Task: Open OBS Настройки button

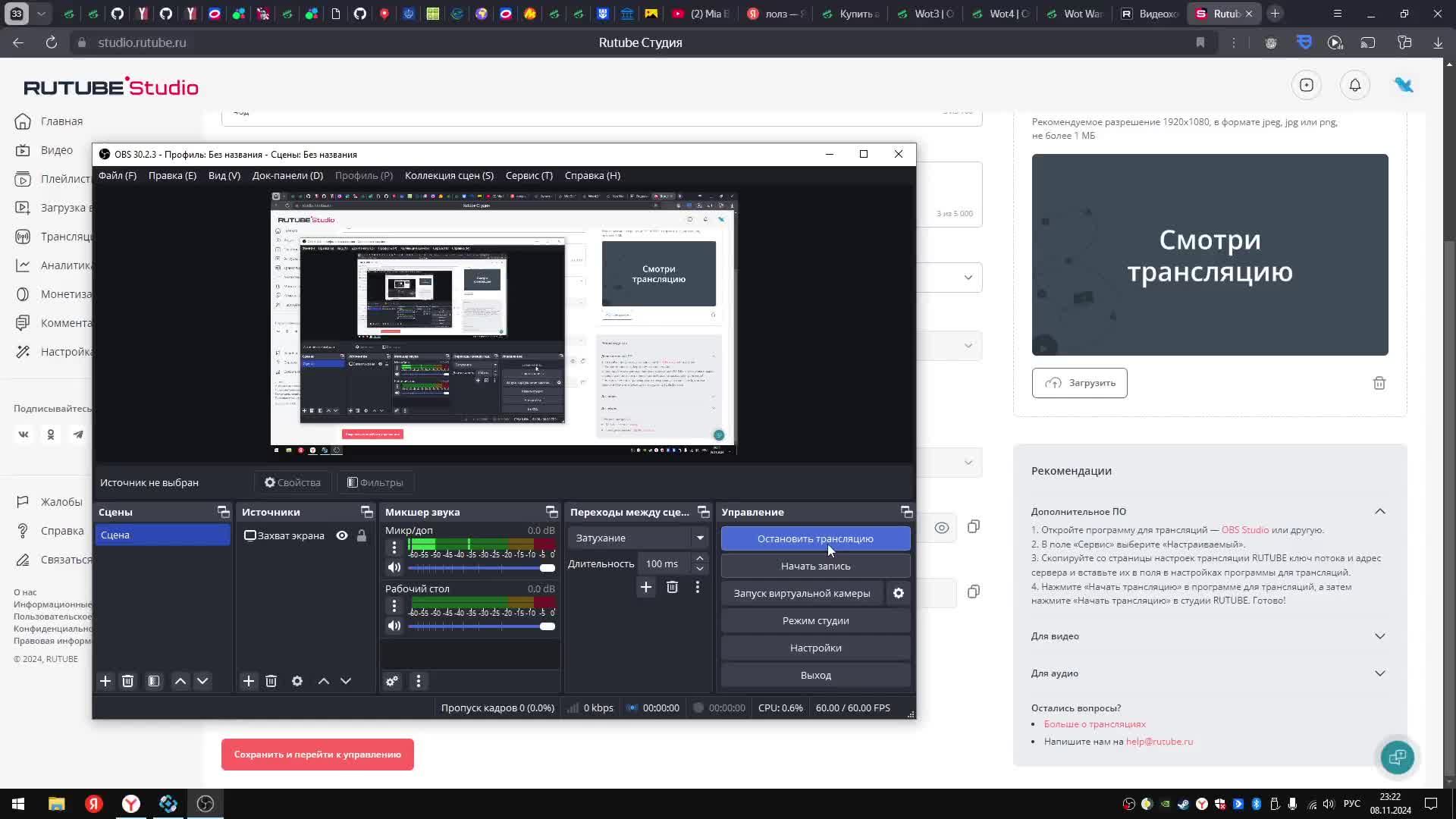Action: pyautogui.click(x=815, y=648)
